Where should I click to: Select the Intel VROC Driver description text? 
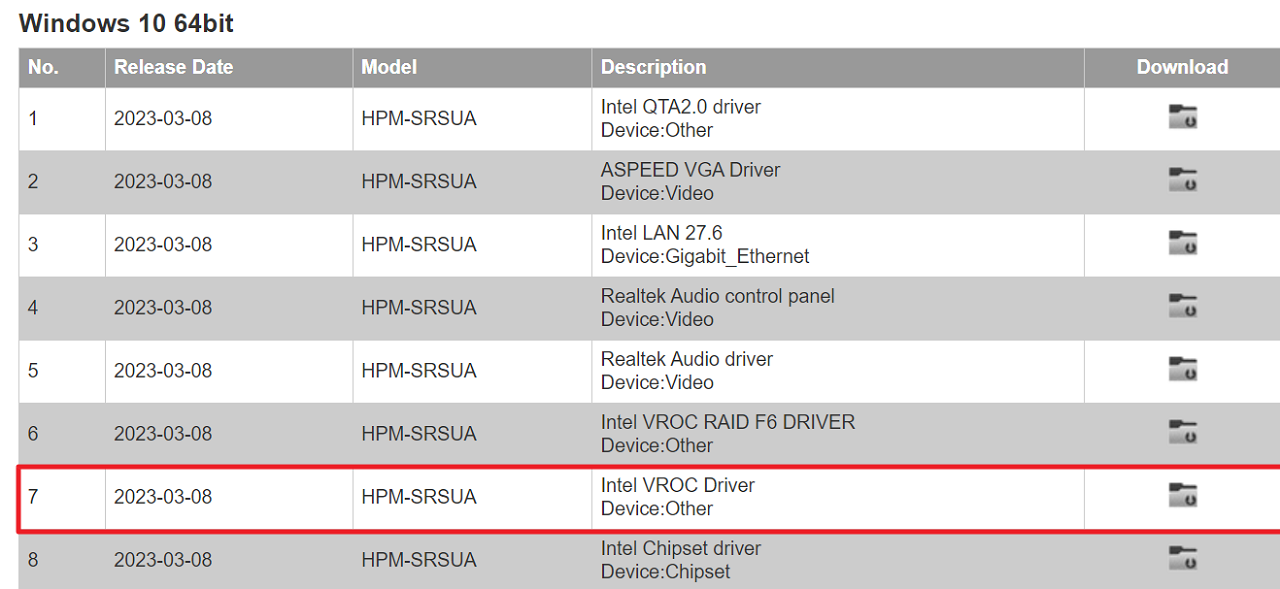[x=677, y=485]
